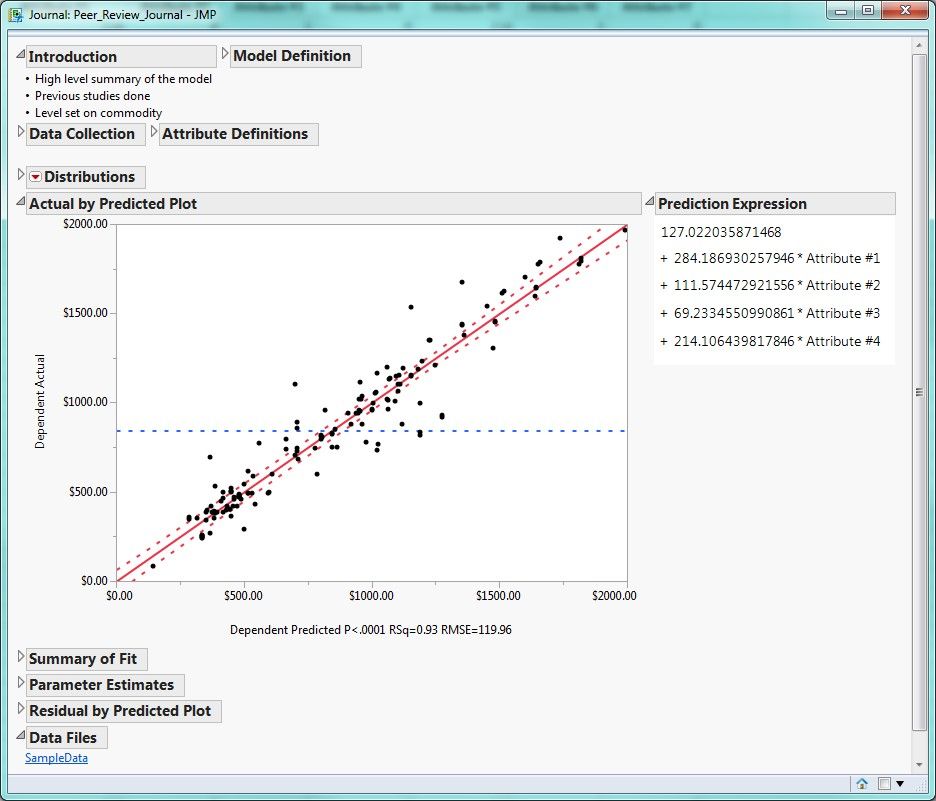Click the Attribute #1 coefficient term
936x801 pixels.
[x=770, y=258]
